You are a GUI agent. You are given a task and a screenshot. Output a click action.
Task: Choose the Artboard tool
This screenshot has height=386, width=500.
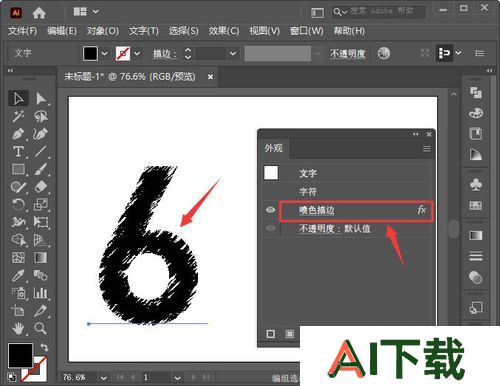pos(18,311)
